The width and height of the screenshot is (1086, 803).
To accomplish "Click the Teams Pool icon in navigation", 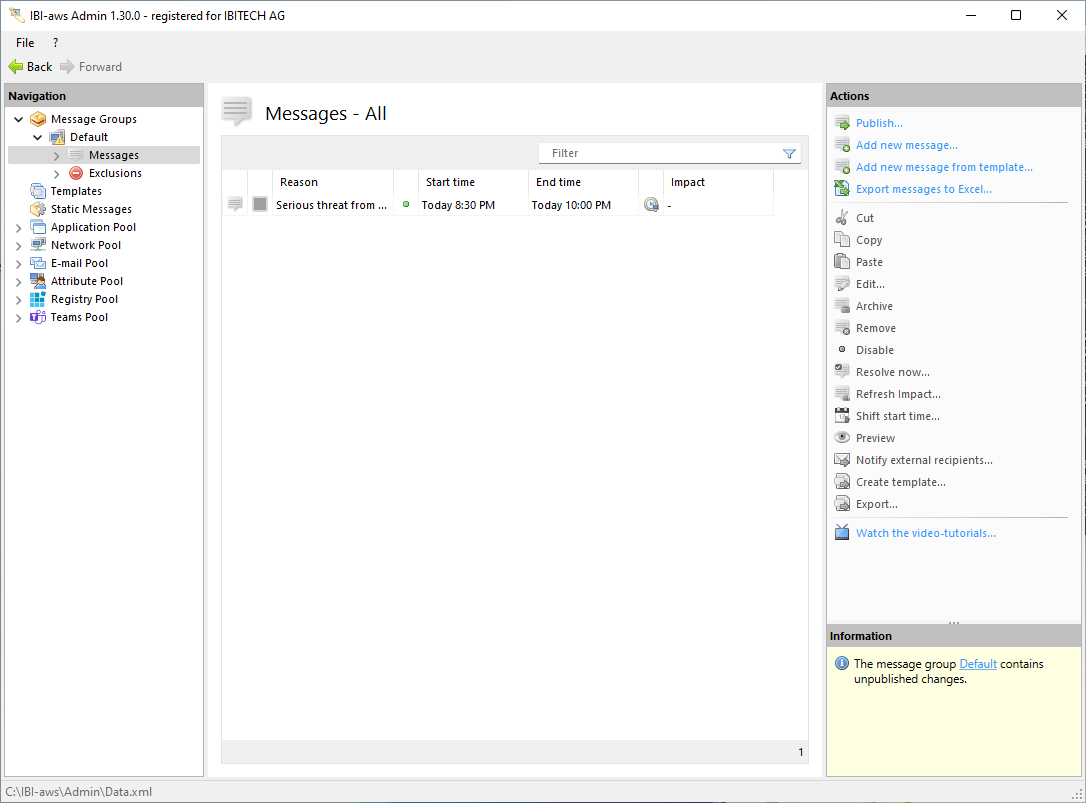I will pos(38,317).
